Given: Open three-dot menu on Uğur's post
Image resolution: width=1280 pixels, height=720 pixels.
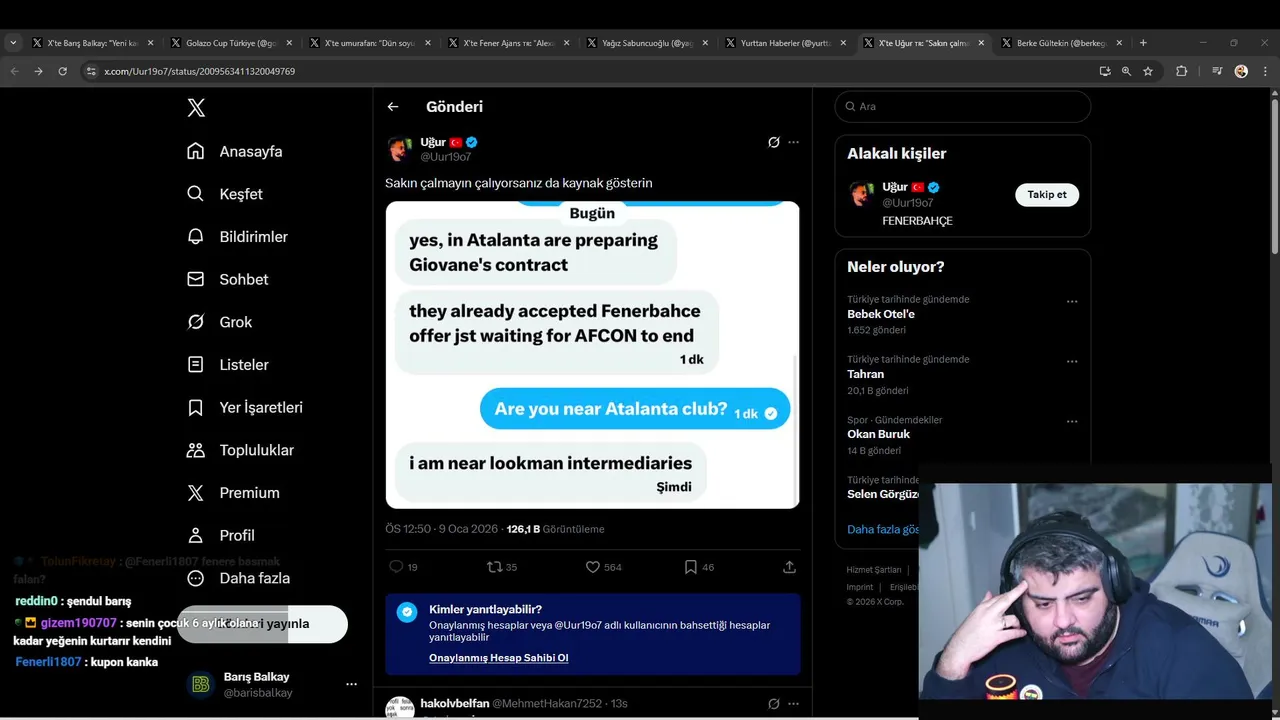Looking at the screenshot, I should click(x=793, y=142).
